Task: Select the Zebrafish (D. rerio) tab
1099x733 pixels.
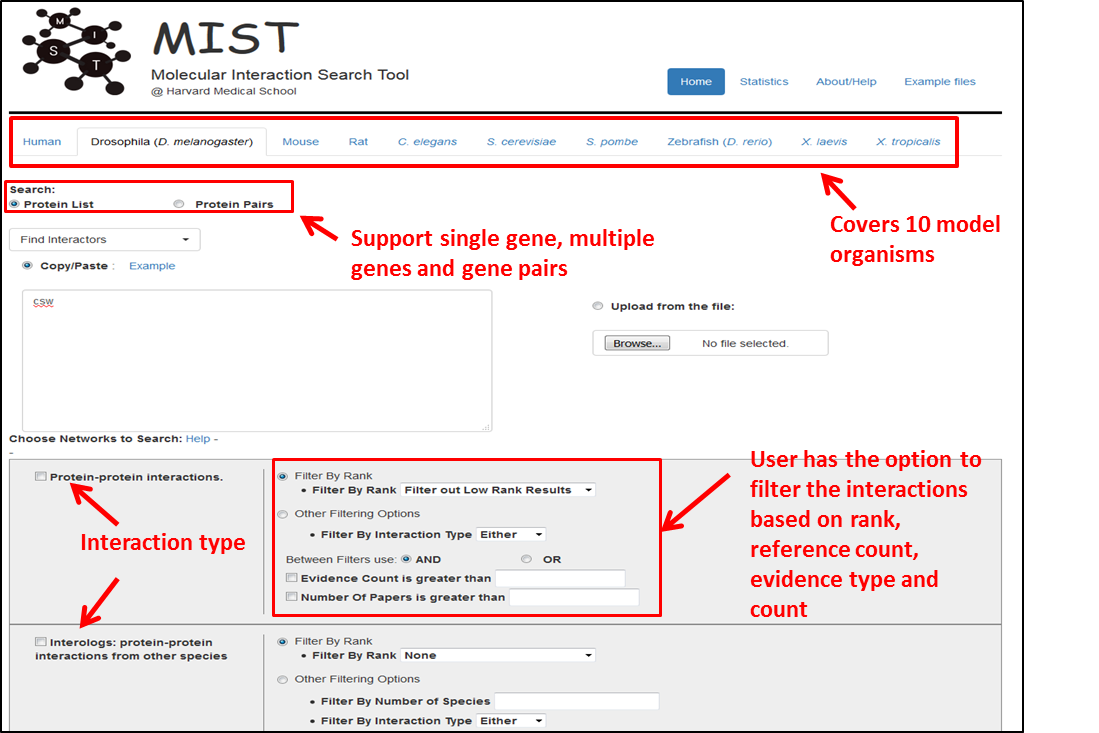Action: (719, 142)
